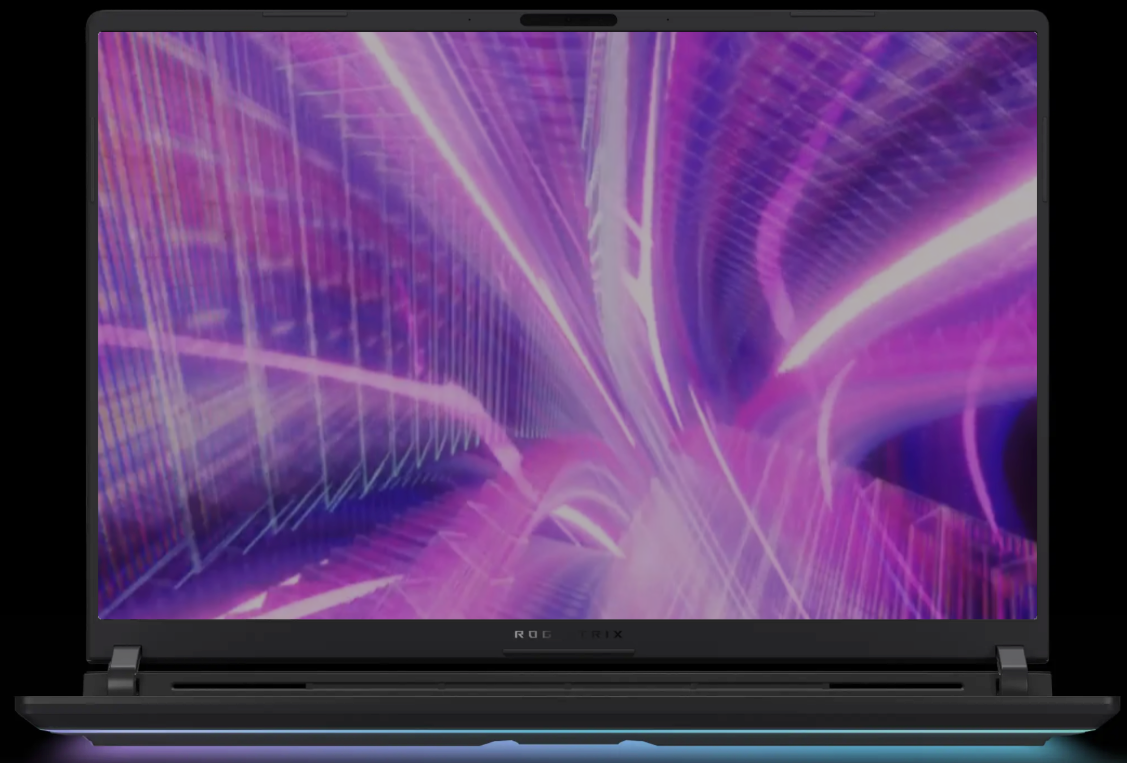Click the left microphone hole beside the webcam
Viewport: 1127px width, 763px height.
point(470,20)
